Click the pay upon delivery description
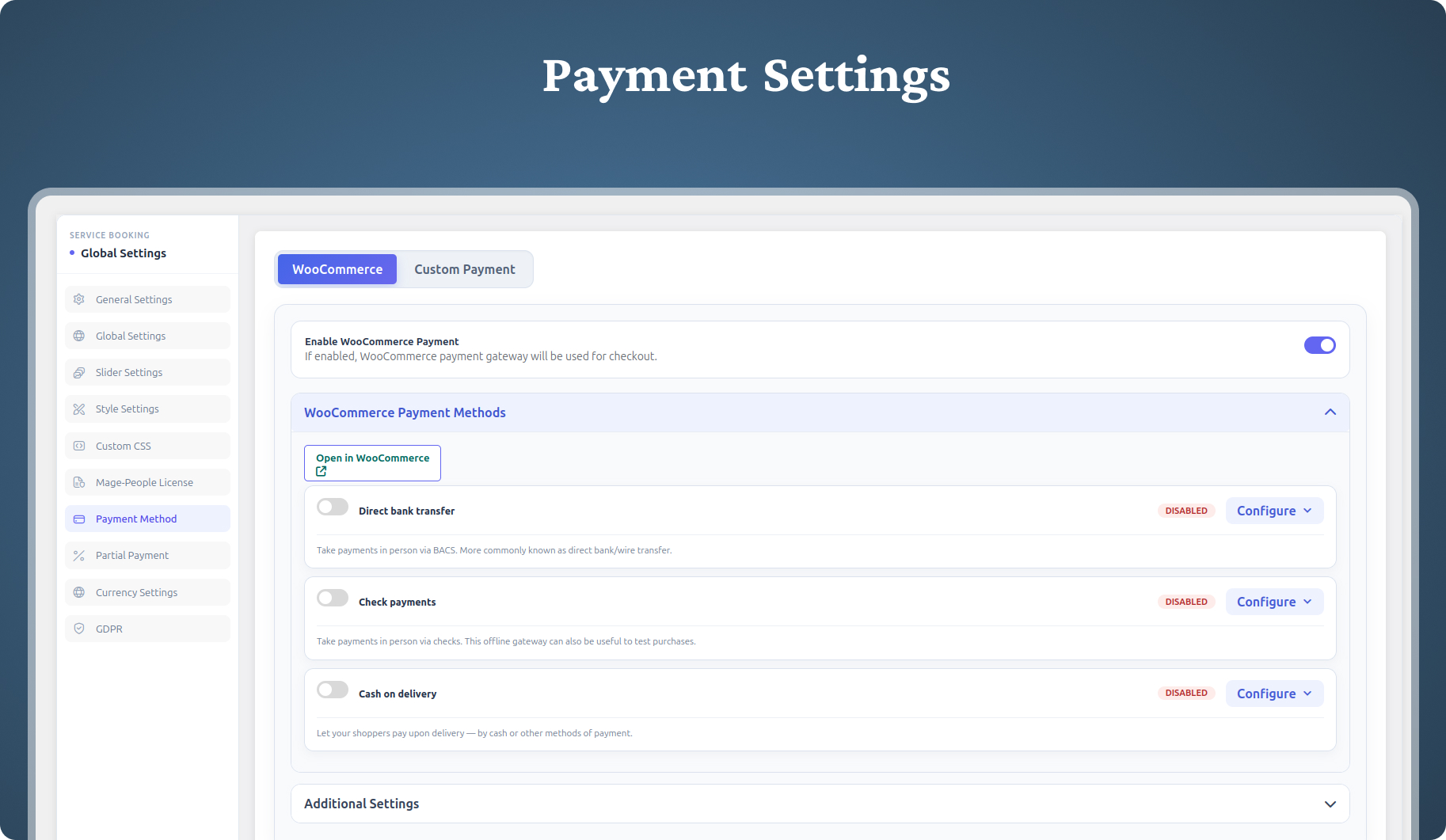1446x840 pixels. pos(474,733)
